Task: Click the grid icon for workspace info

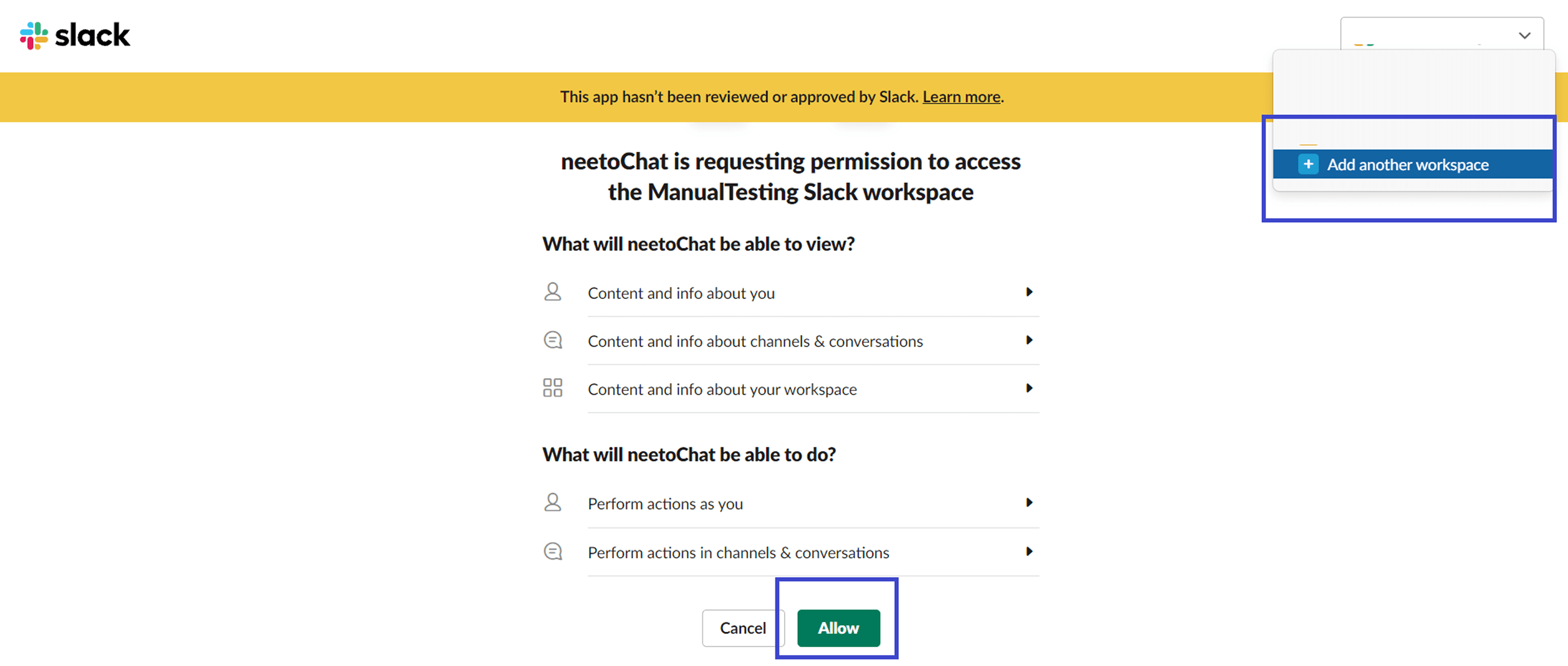Action: click(553, 388)
